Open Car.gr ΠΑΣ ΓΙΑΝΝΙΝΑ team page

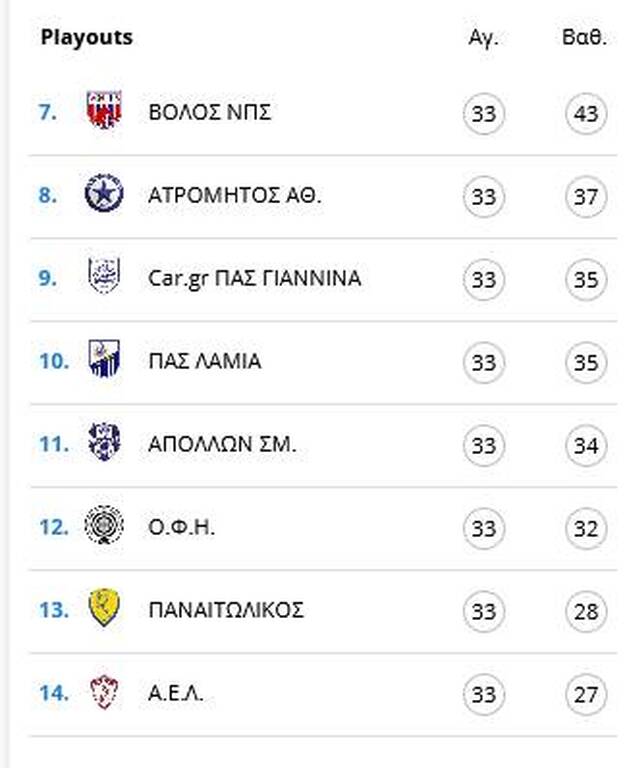(255, 279)
